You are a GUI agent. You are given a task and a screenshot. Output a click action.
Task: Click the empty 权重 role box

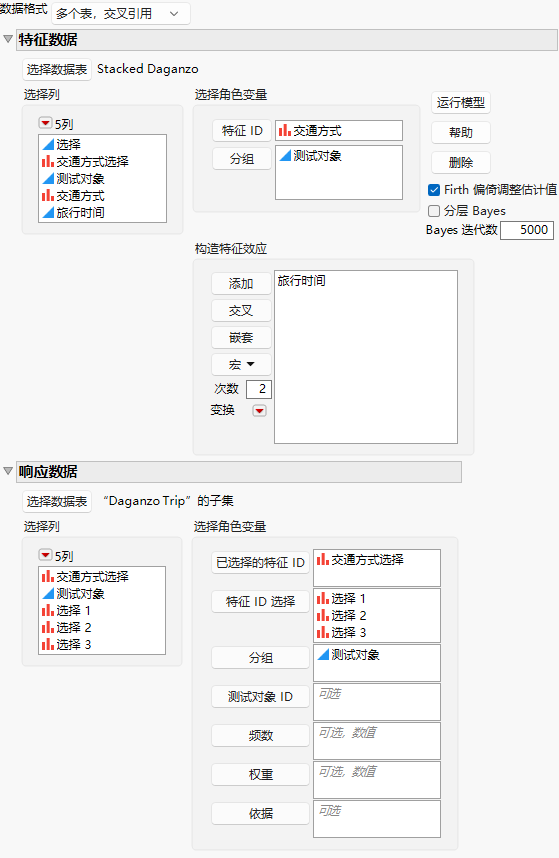click(376, 780)
